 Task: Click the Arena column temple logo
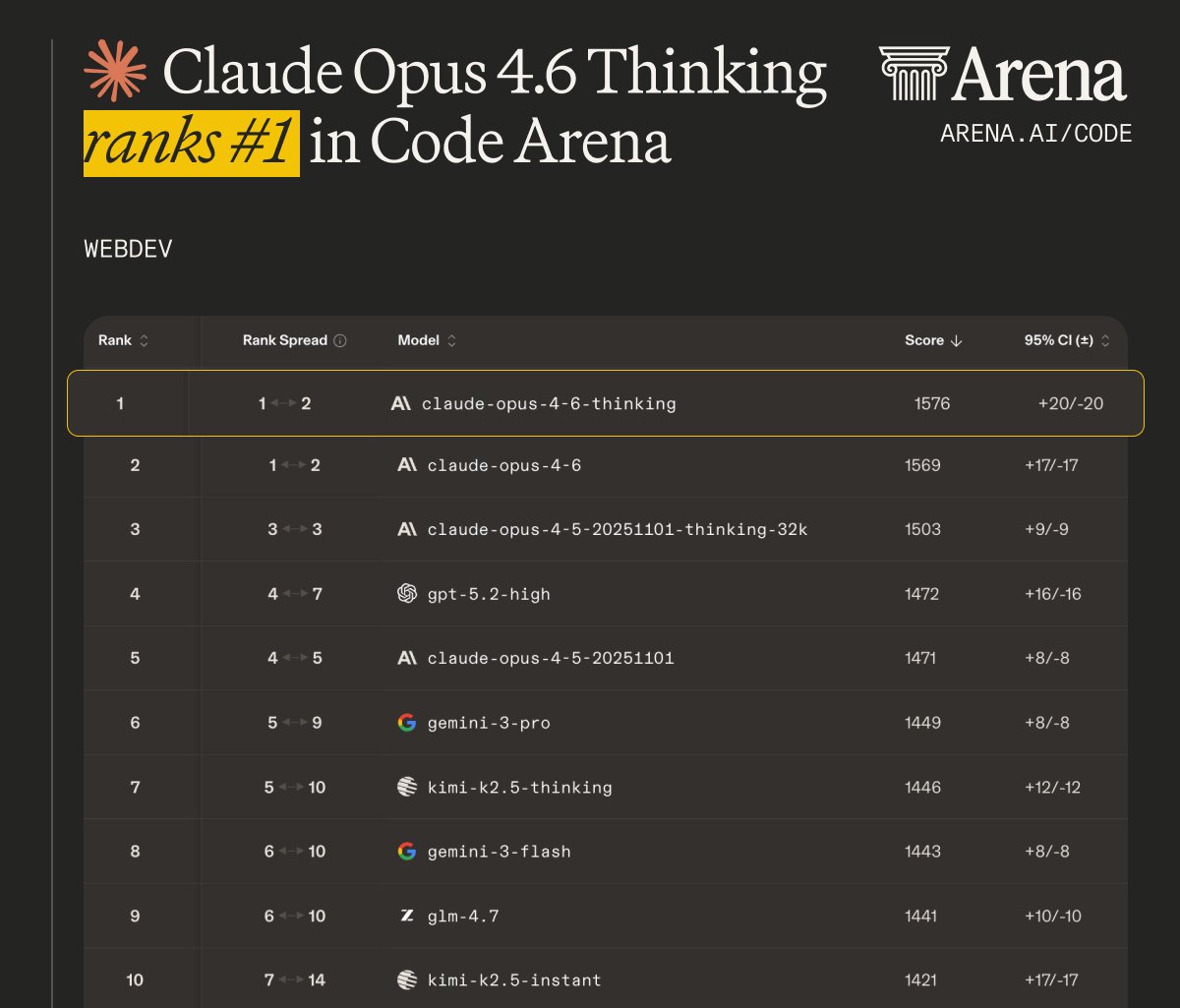pyautogui.click(x=913, y=75)
